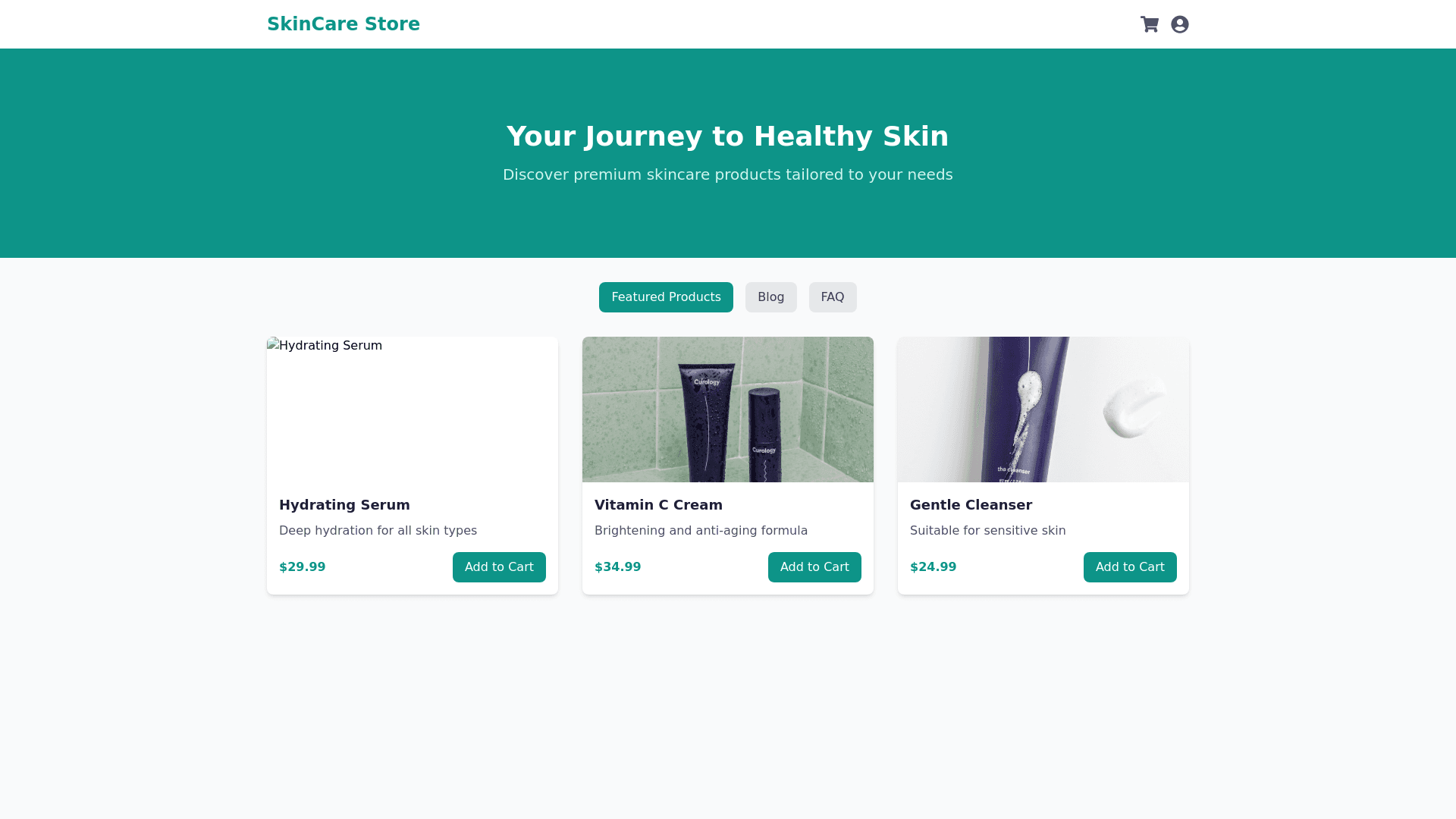
Task: Click the $34.99 price label
Action: (617, 567)
